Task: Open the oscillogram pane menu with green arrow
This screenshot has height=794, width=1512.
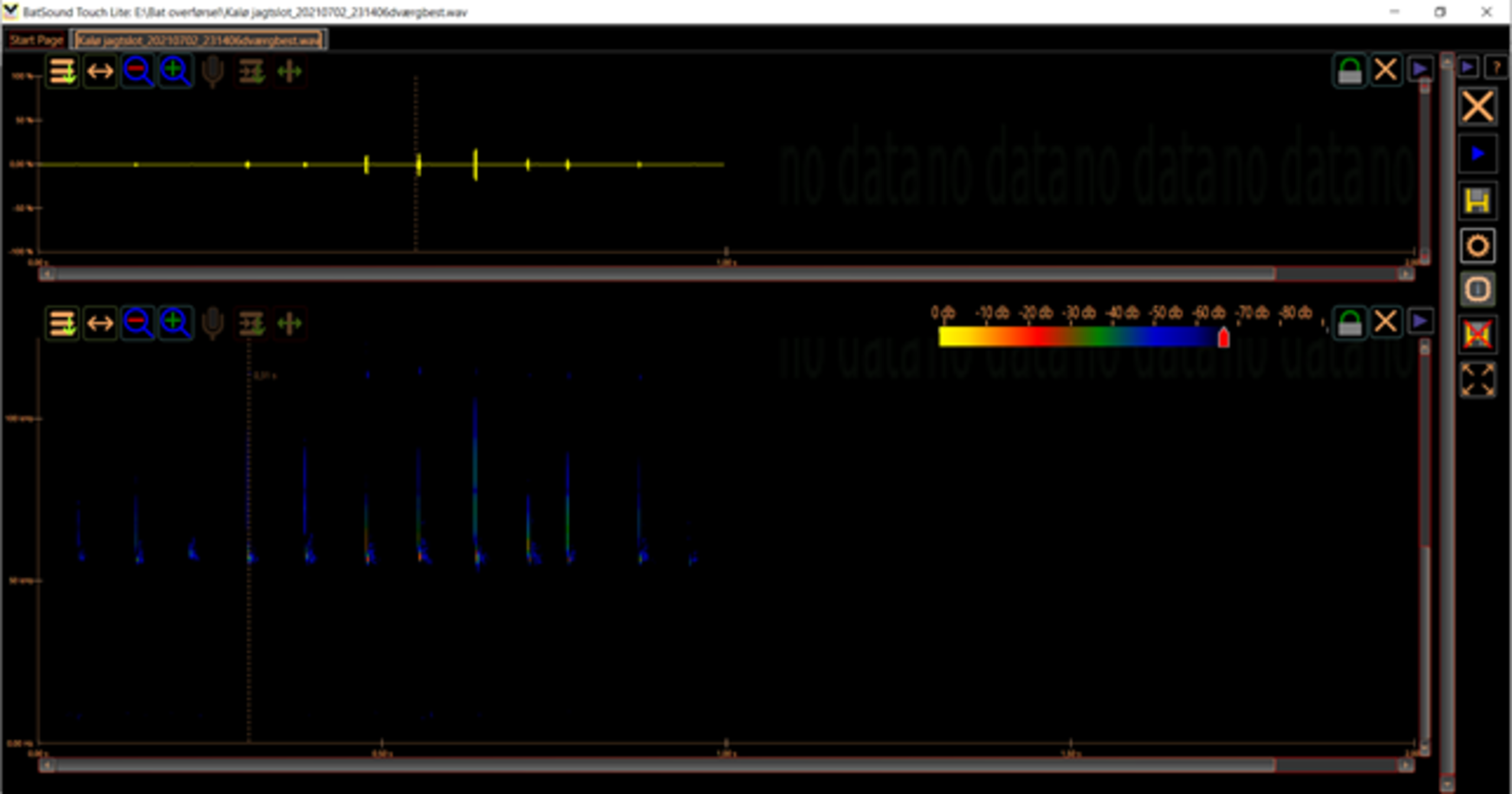Action: 62,71
